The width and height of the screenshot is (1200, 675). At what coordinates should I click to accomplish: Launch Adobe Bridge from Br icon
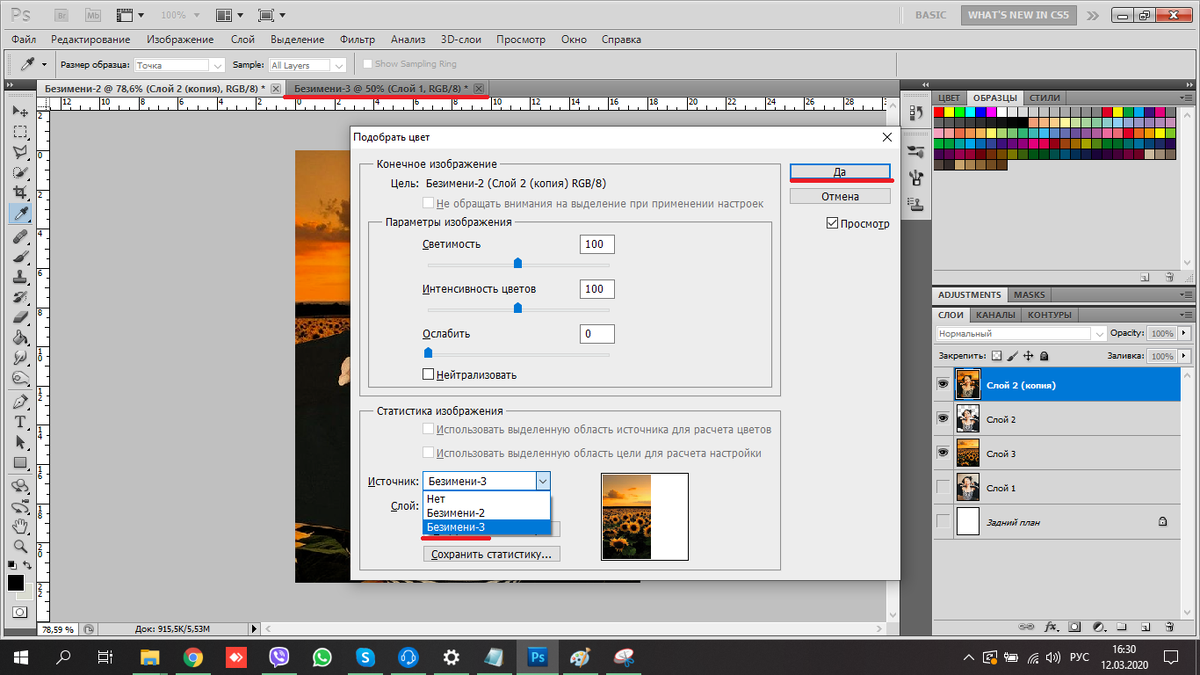62,15
